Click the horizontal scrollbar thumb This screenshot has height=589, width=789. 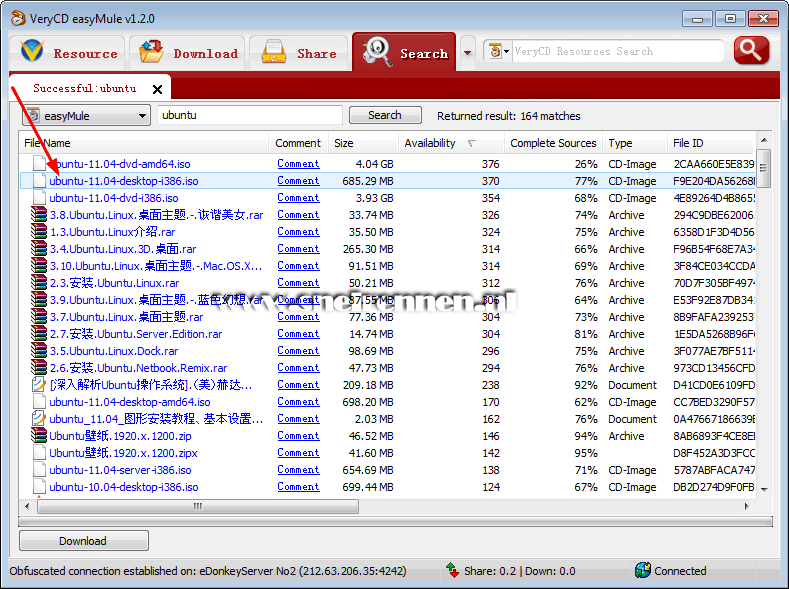[198, 506]
